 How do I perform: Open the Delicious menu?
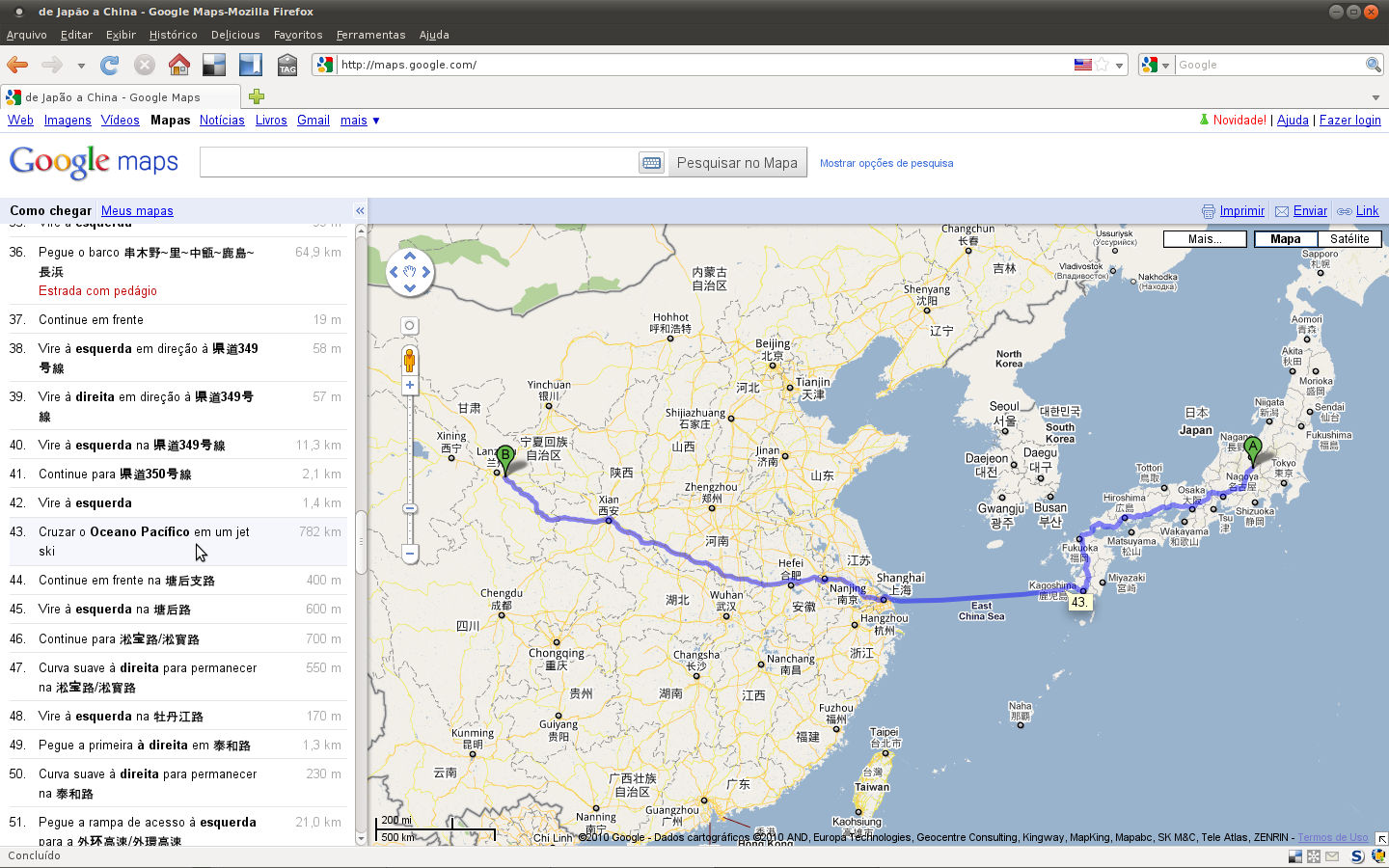(x=235, y=35)
